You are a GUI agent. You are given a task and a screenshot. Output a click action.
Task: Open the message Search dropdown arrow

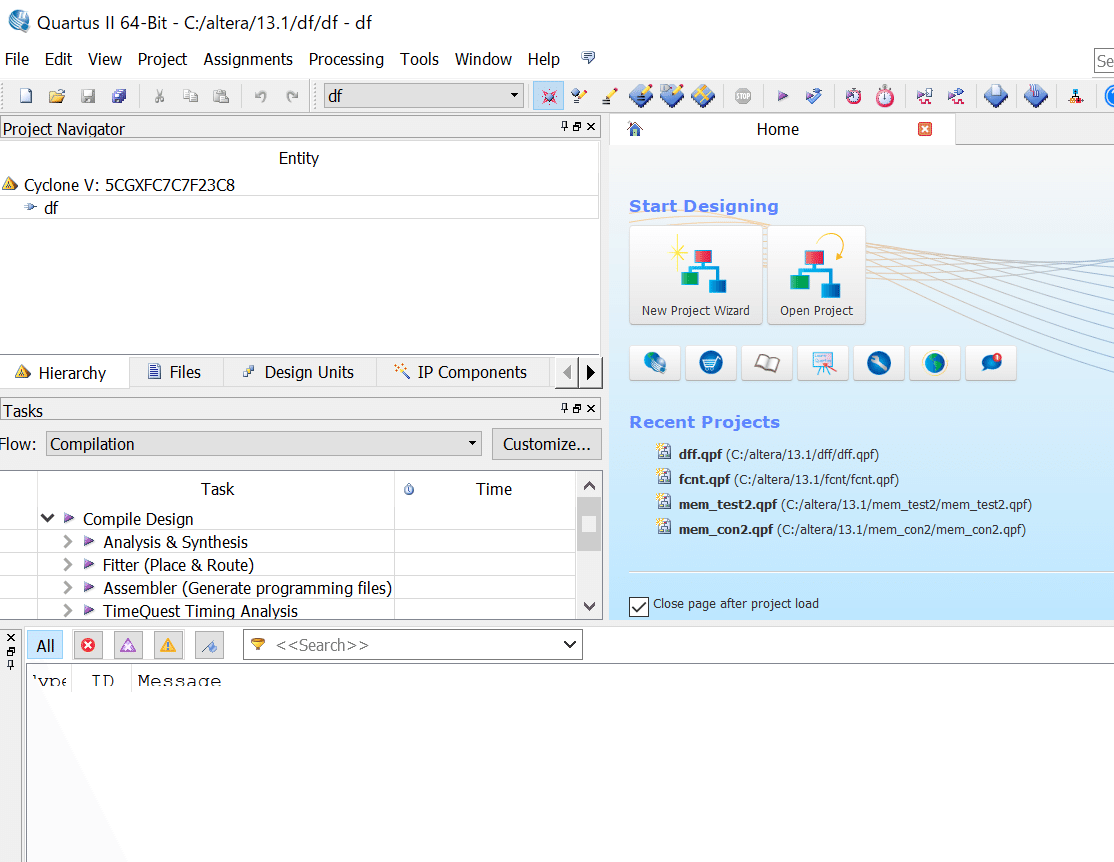point(570,645)
